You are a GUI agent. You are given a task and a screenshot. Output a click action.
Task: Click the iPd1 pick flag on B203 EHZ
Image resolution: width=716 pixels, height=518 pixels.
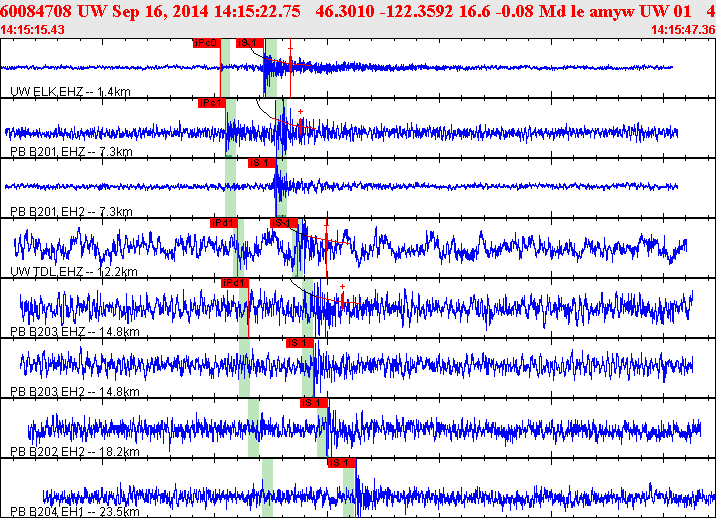click(234, 283)
